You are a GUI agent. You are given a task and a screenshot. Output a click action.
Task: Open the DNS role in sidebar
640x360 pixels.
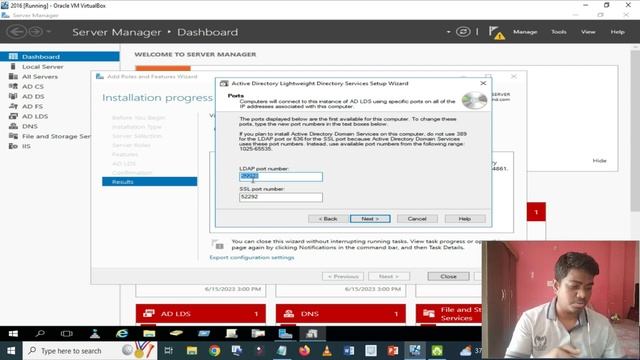coord(29,126)
